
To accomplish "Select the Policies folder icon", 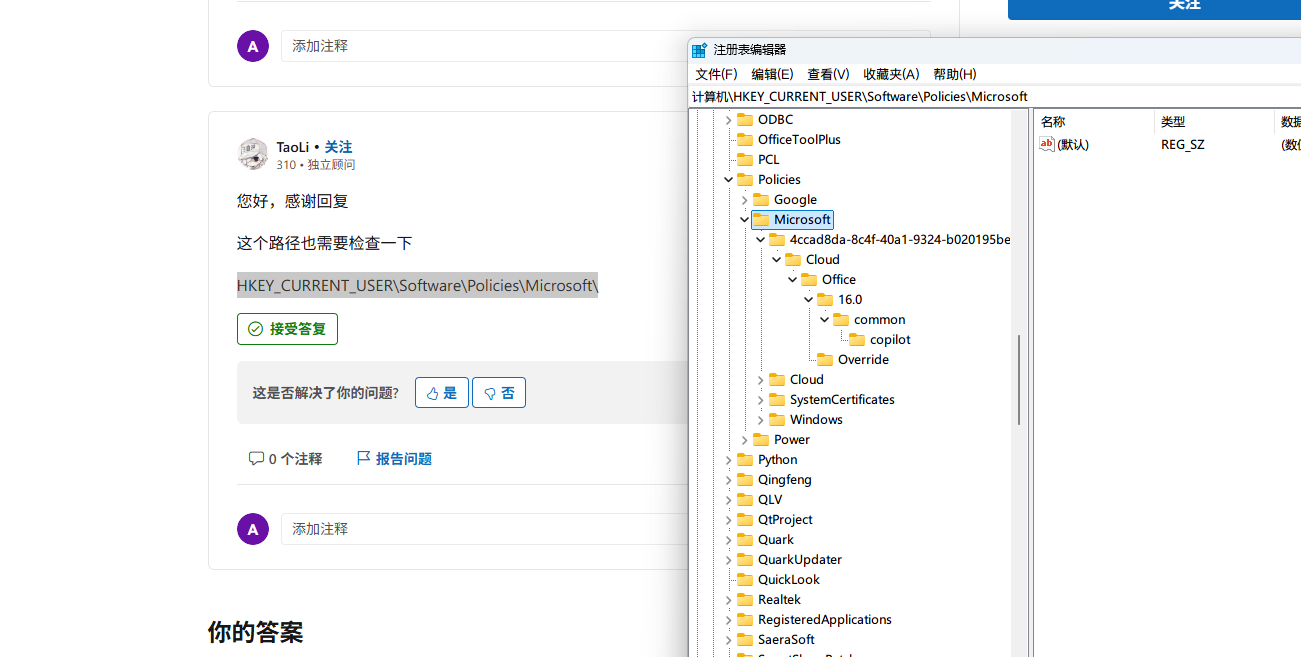I will pos(745,180).
